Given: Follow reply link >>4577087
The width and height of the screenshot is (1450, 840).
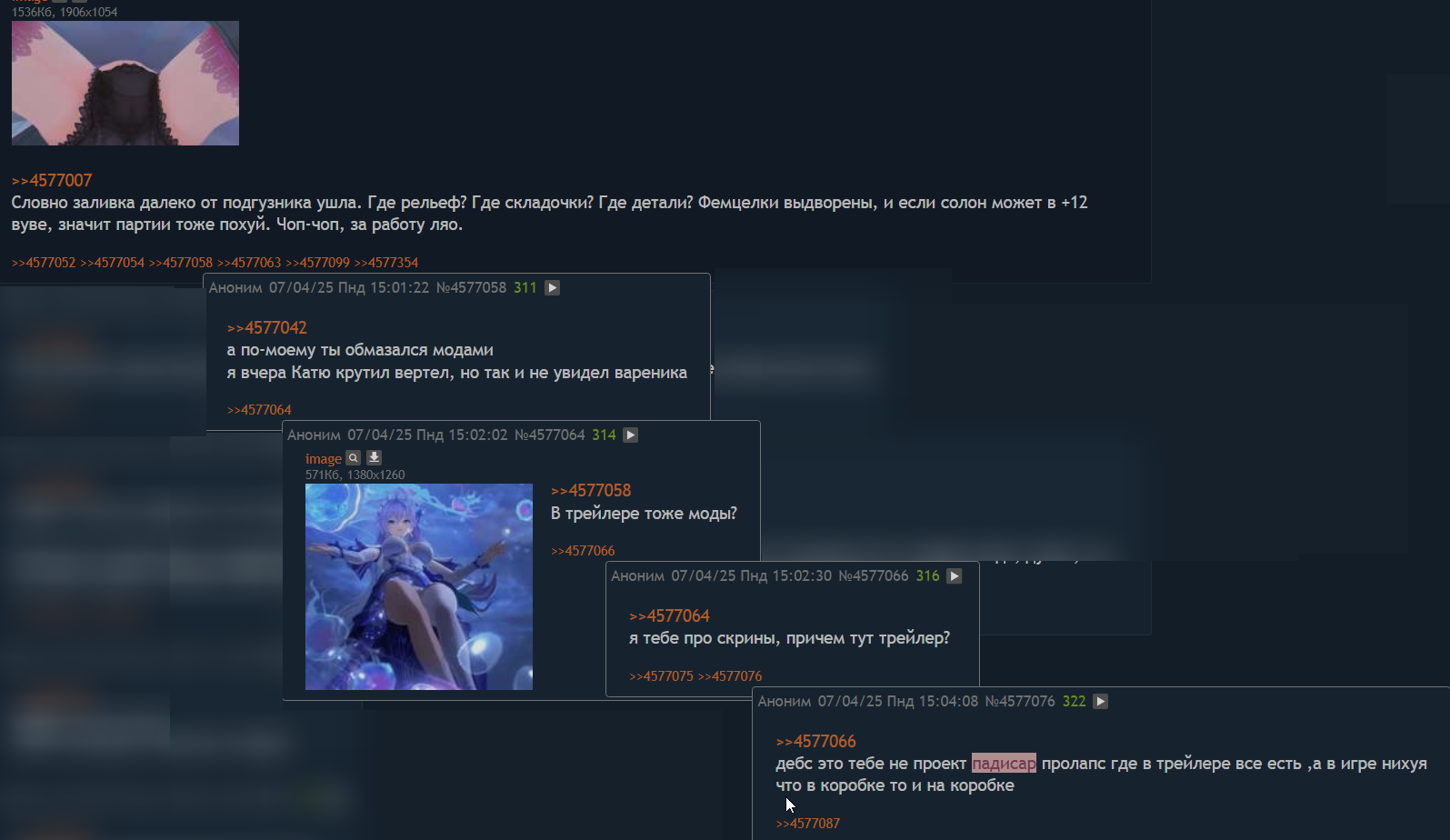Looking at the screenshot, I should (x=808, y=824).
